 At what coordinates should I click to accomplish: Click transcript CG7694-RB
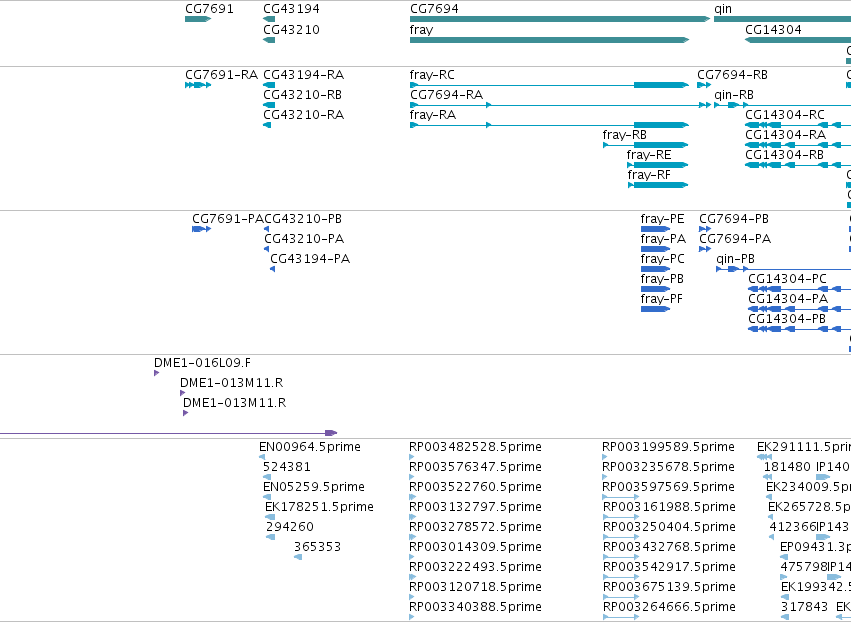[x=733, y=75]
